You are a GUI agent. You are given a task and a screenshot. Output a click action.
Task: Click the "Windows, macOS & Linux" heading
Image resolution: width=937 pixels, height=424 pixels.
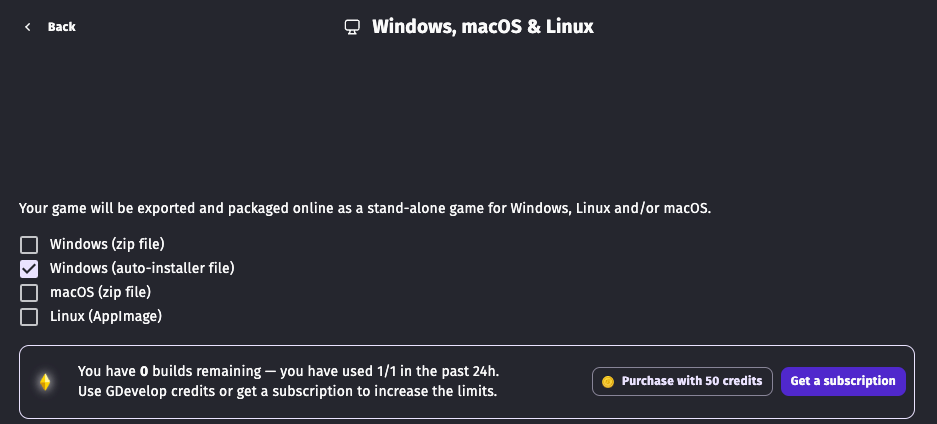point(483,27)
